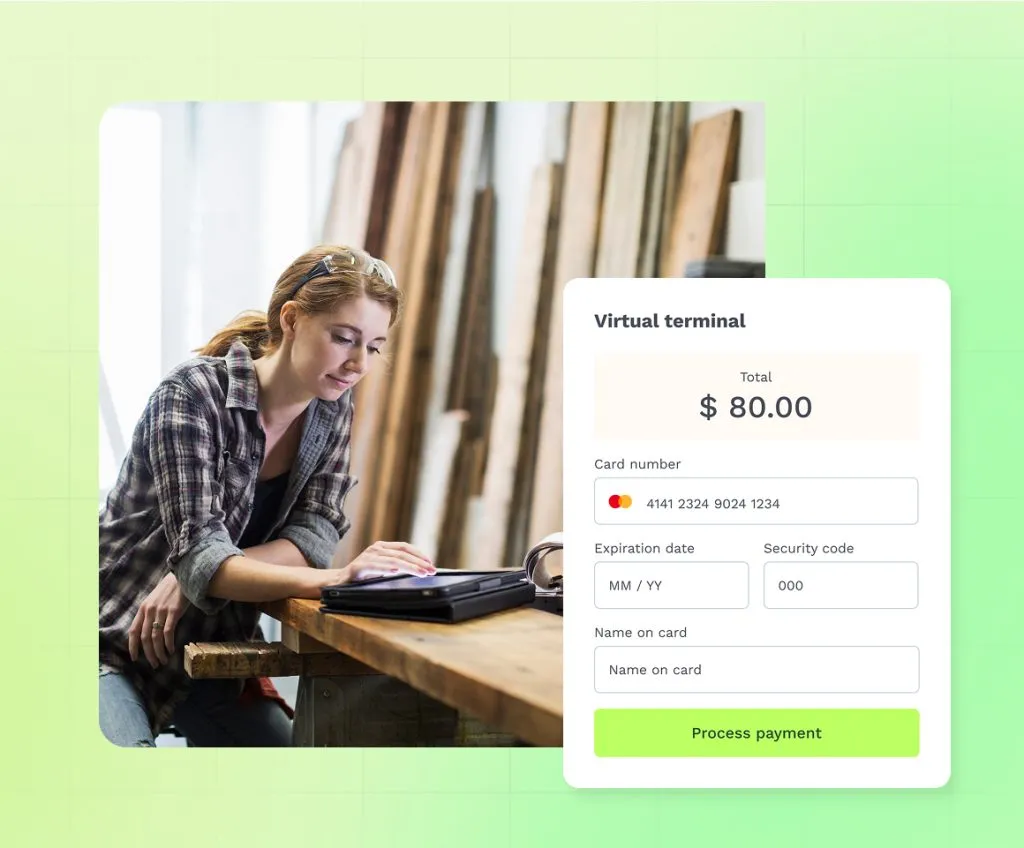The width and height of the screenshot is (1024, 848).
Task: Select the 000 security code field
Action: tap(840, 585)
